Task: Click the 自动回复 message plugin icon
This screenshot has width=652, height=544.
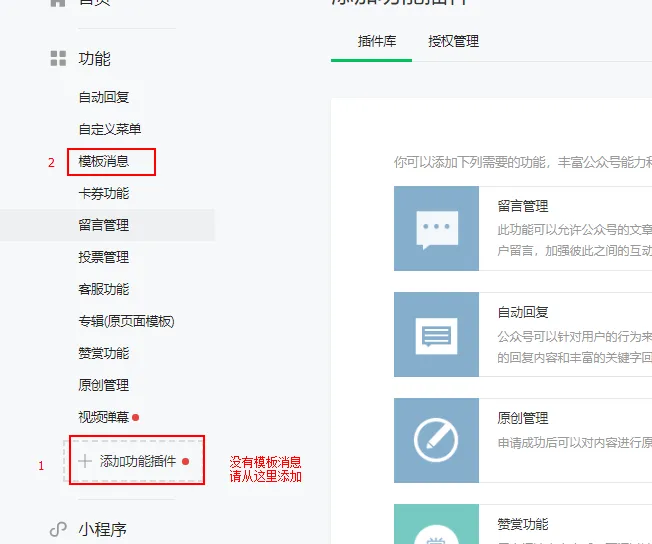Action: pos(436,335)
